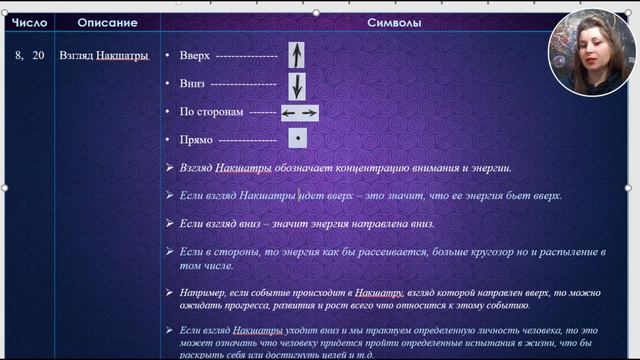640x360 pixels.
Task: Click the middle-left selection handle of the table
Action: [4, 188]
